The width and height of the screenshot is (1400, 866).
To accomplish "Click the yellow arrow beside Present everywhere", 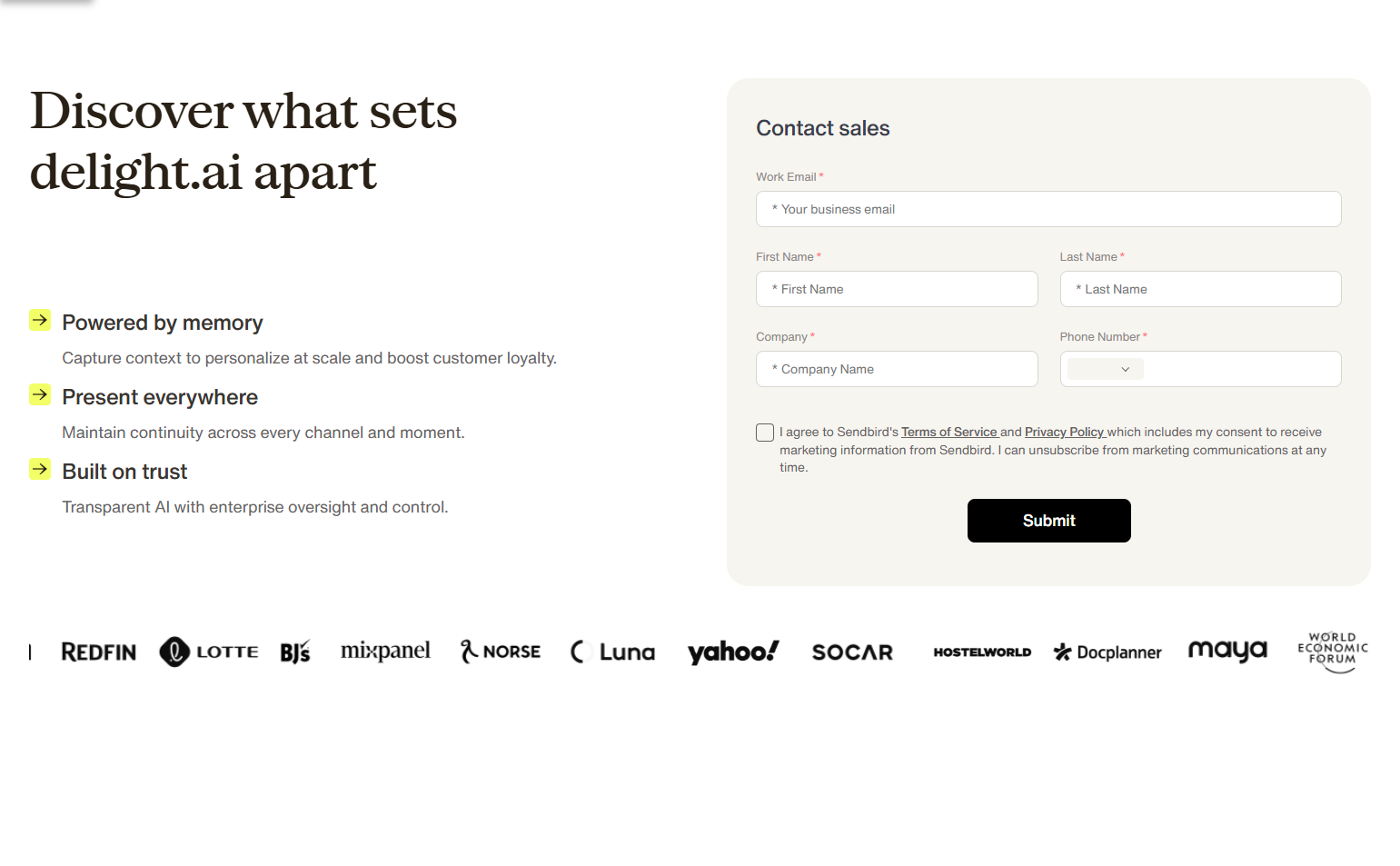I will pyautogui.click(x=40, y=394).
